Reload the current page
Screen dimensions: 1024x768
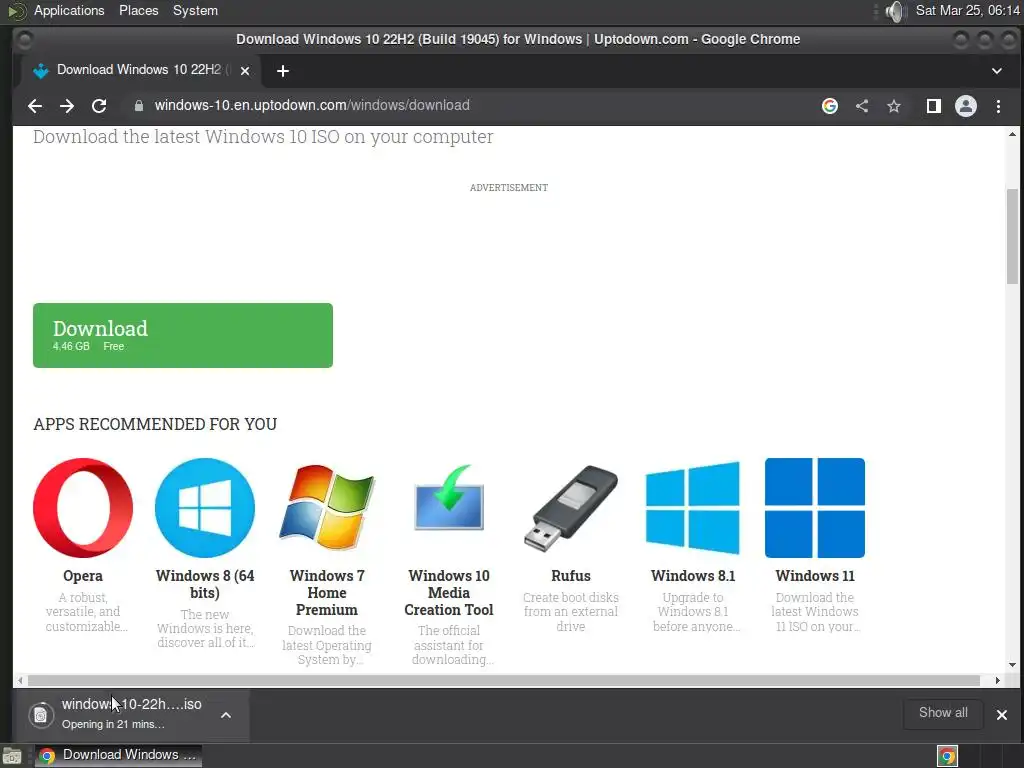tap(99, 106)
